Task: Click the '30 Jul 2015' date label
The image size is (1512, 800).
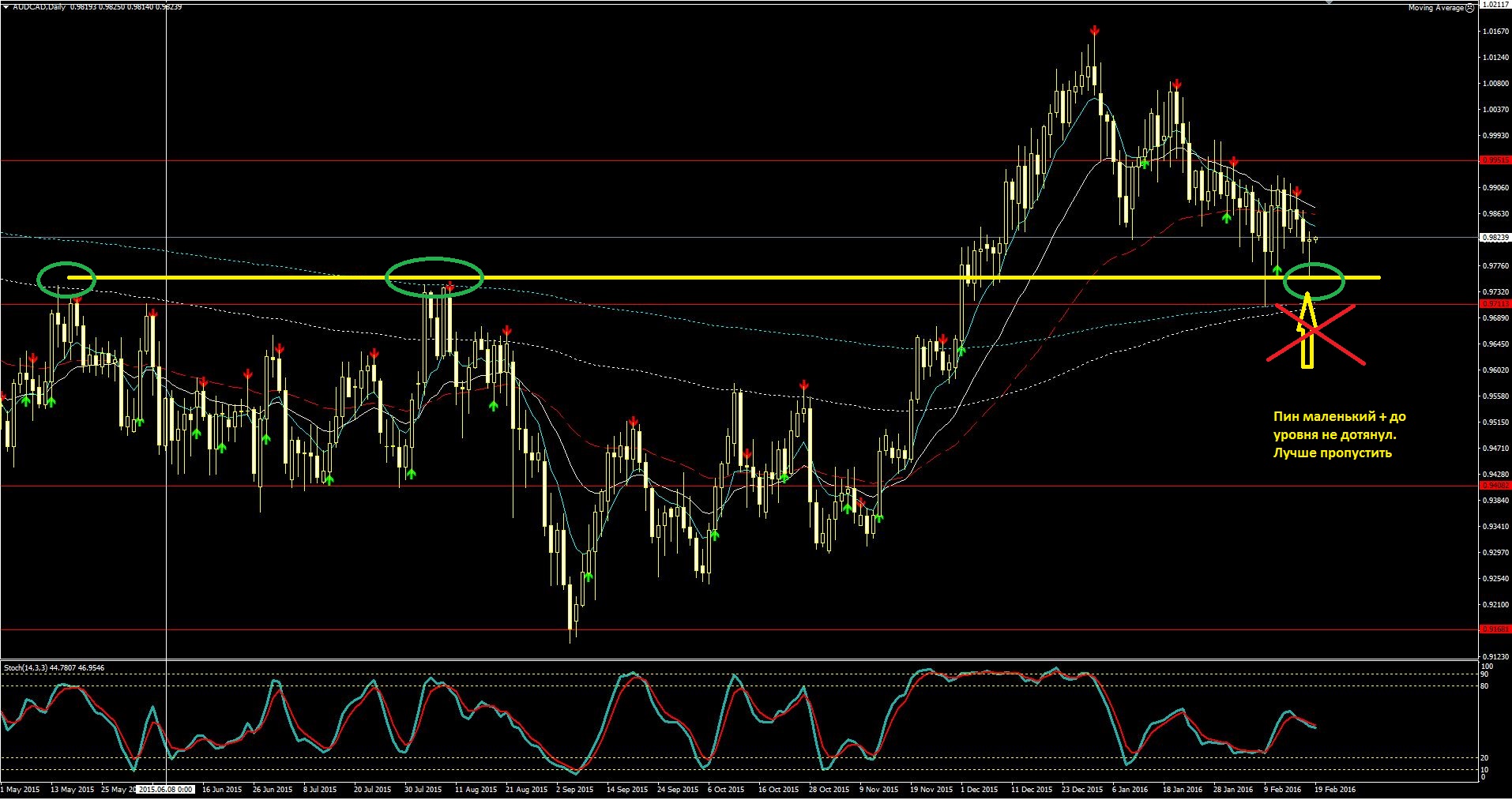Action: (425, 789)
